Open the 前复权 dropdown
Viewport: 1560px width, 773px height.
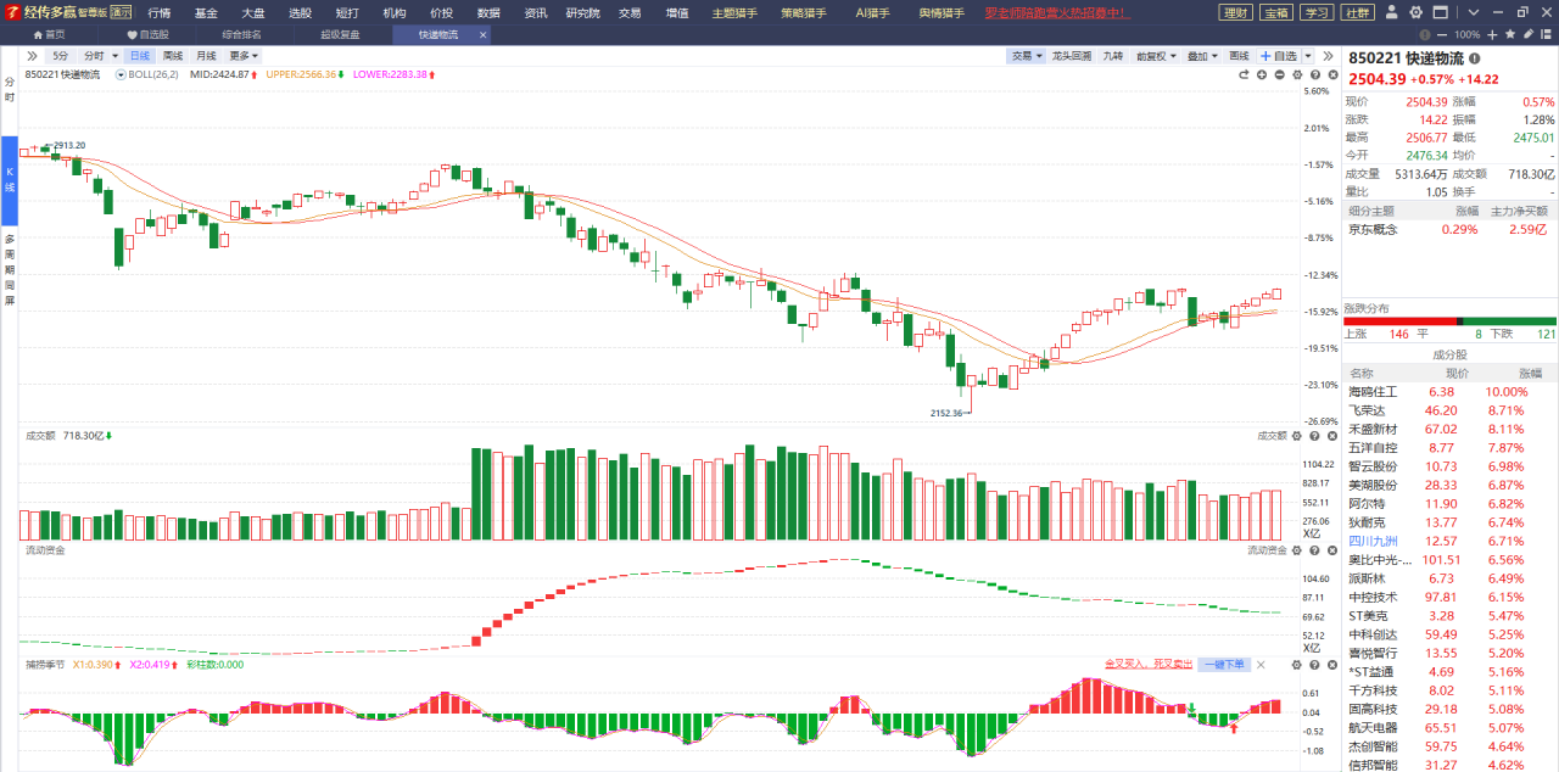pos(1157,56)
